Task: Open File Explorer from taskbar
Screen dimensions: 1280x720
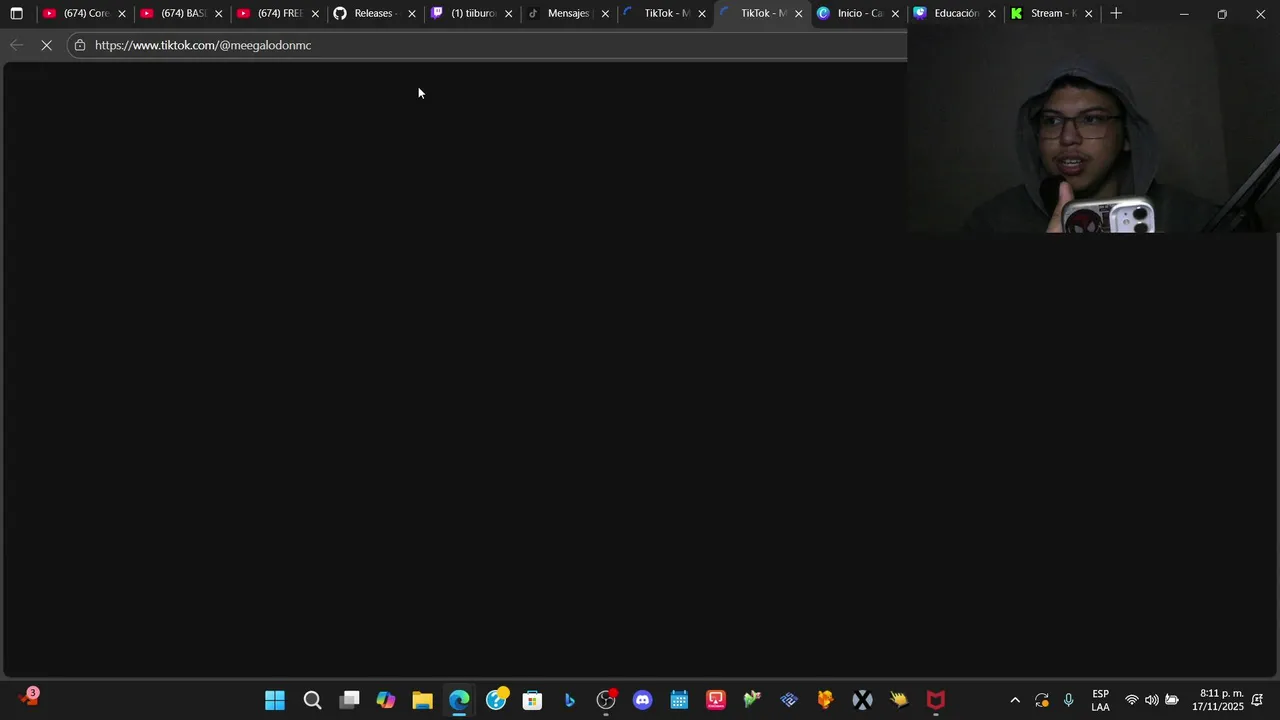Action: click(x=422, y=700)
